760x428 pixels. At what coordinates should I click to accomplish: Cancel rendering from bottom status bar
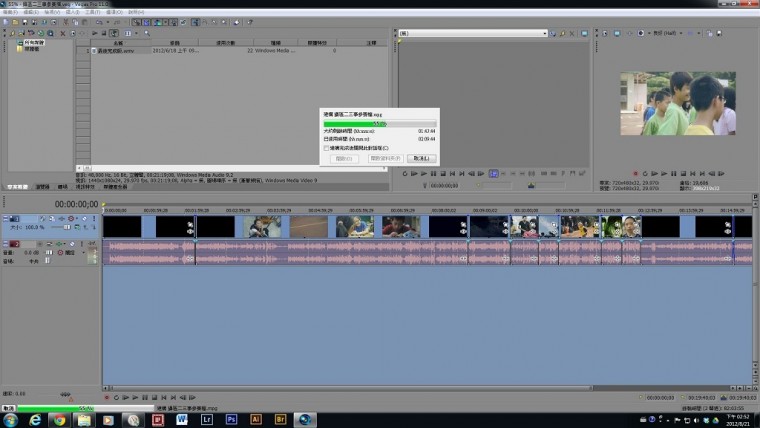coord(8,408)
